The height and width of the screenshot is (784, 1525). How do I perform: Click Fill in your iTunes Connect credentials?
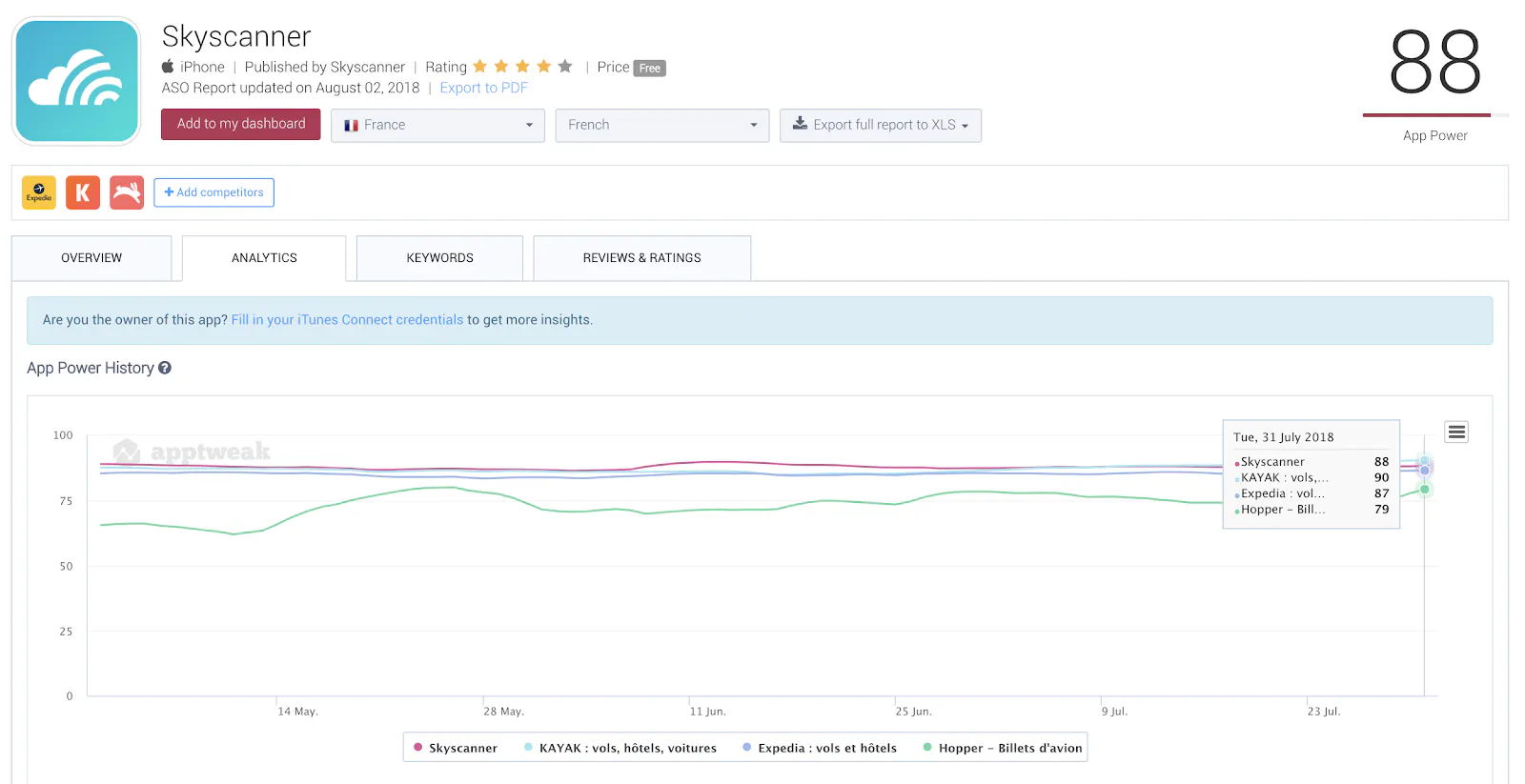pyautogui.click(x=347, y=320)
